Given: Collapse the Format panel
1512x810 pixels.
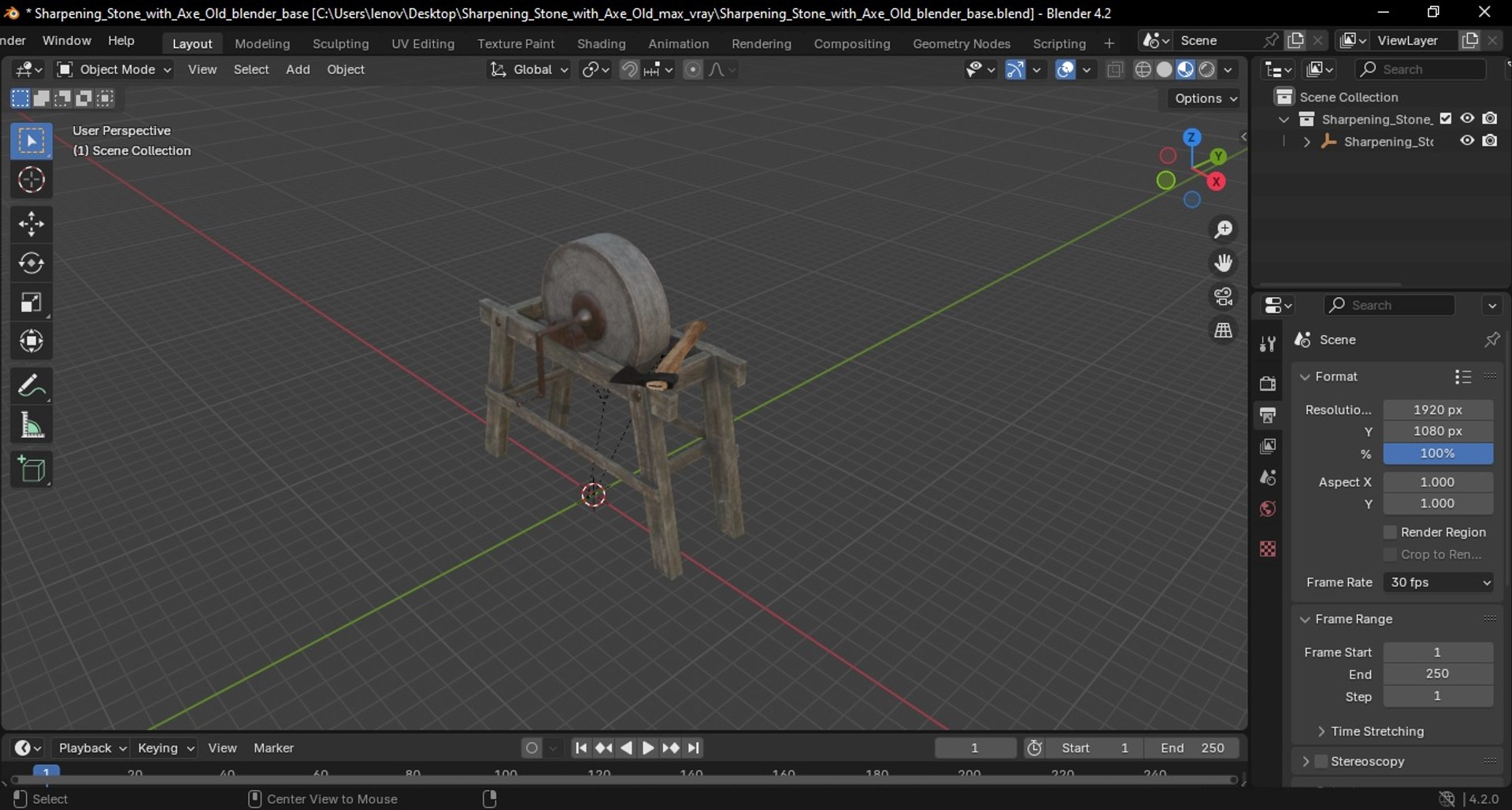Looking at the screenshot, I should pos(1305,377).
